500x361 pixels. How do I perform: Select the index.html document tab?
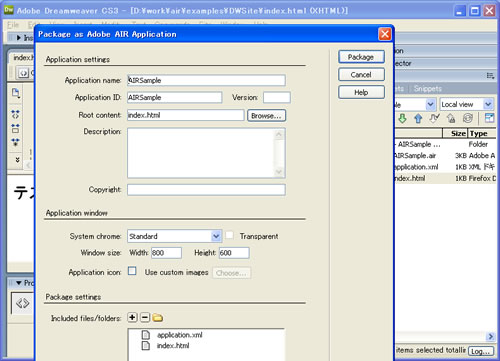click(23, 58)
